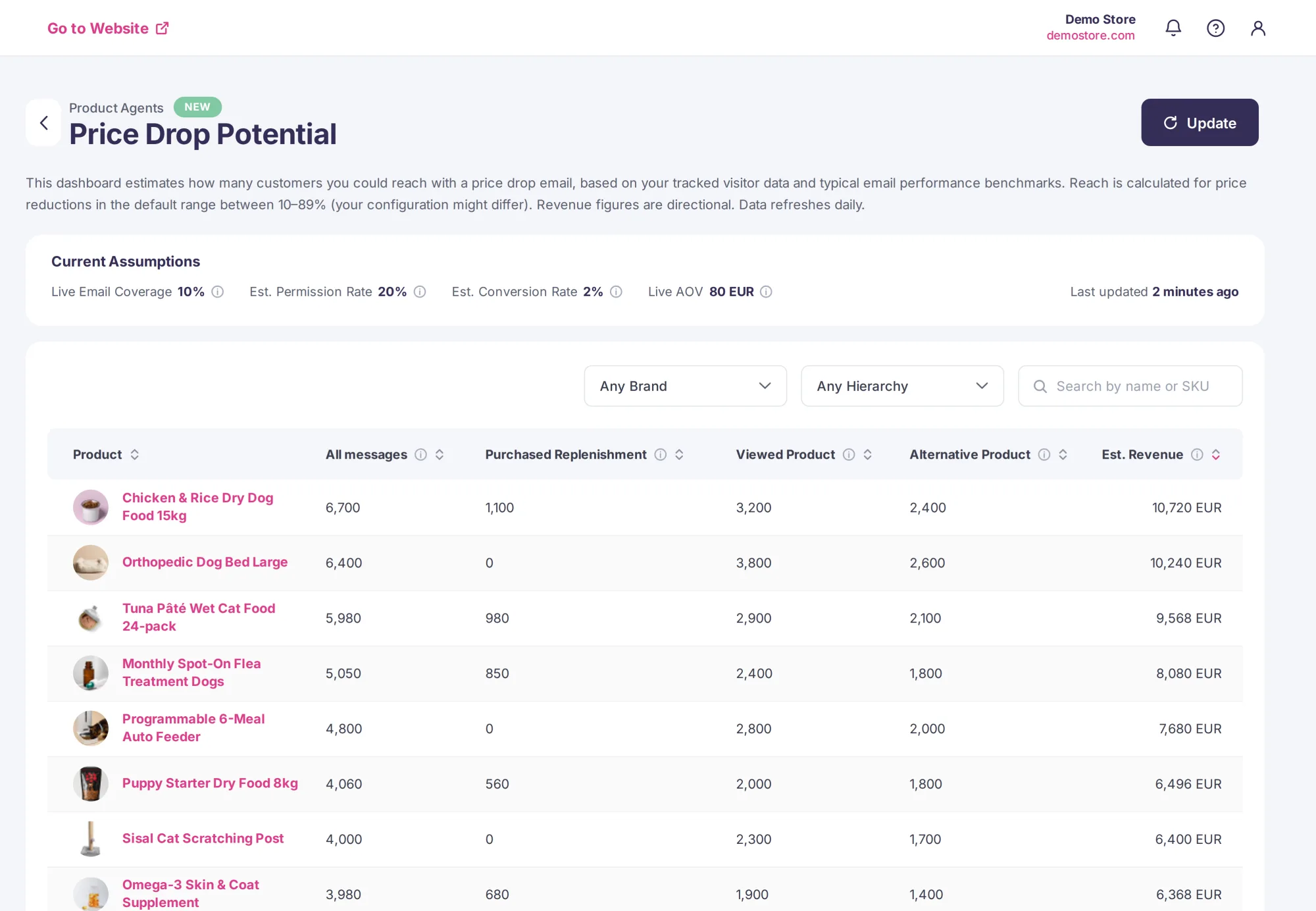
Task: Open the help question mark icon
Action: pyautogui.click(x=1215, y=28)
